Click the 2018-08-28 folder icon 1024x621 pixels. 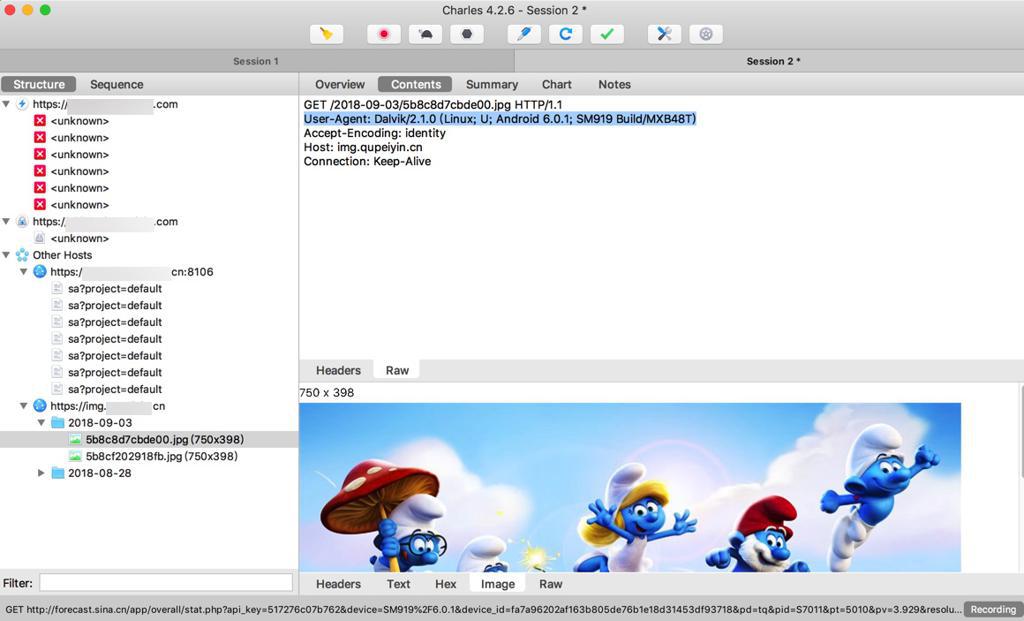57,473
